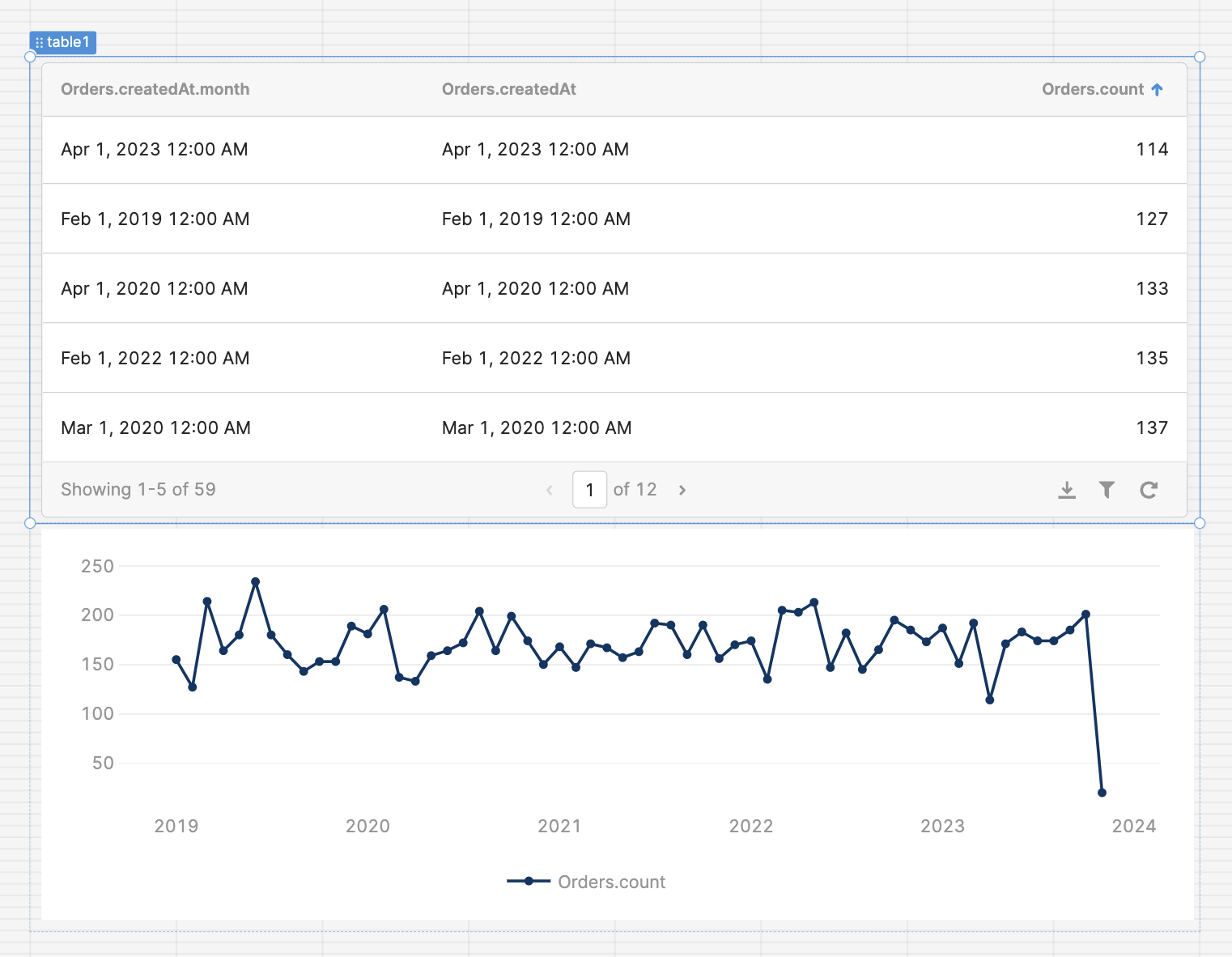The width and height of the screenshot is (1232, 957).
Task: Sort by Orders.createdAt column header
Action: pyautogui.click(x=508, y=90)
